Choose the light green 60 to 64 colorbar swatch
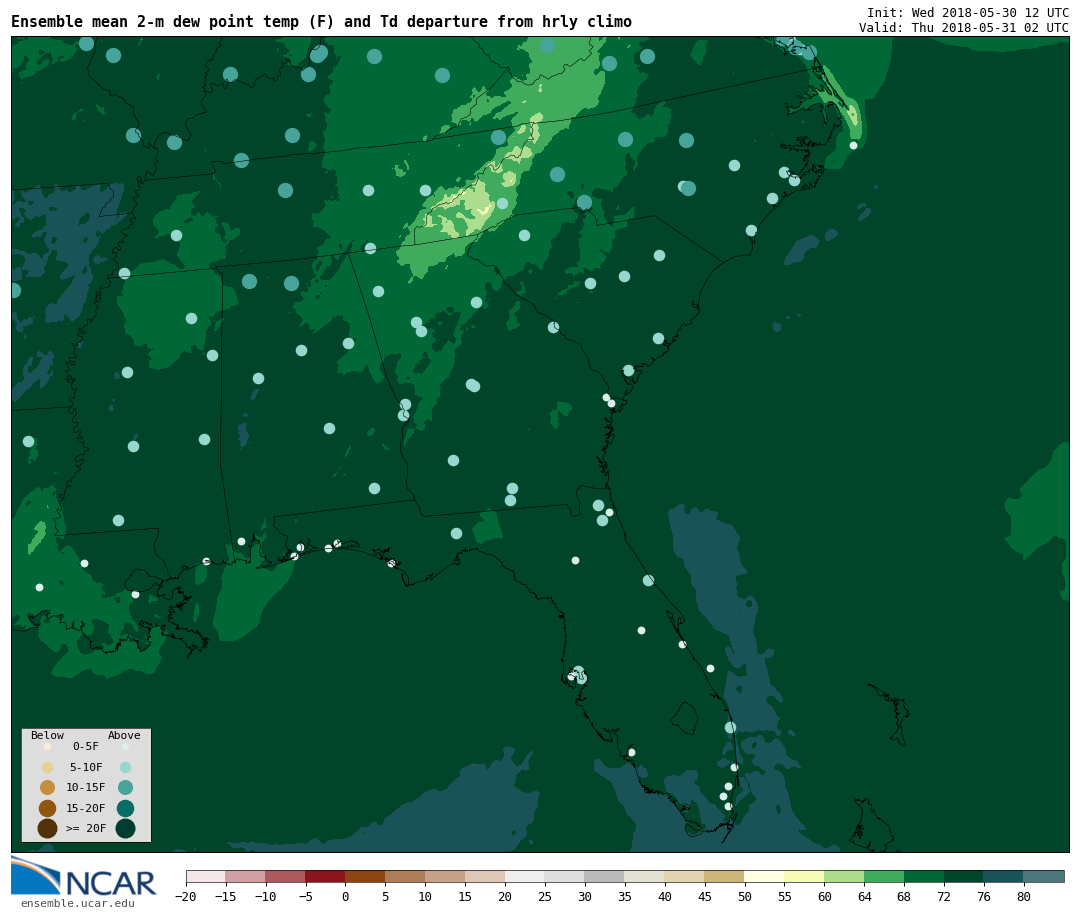This screenshot has height=915, width=1080. click(844, 877)
